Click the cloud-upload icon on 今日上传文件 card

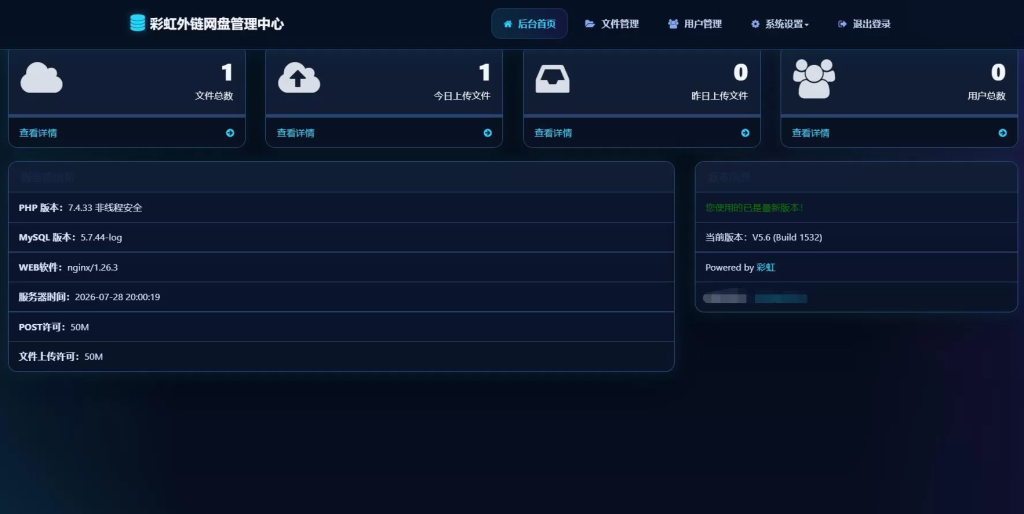tap(299, 78)
